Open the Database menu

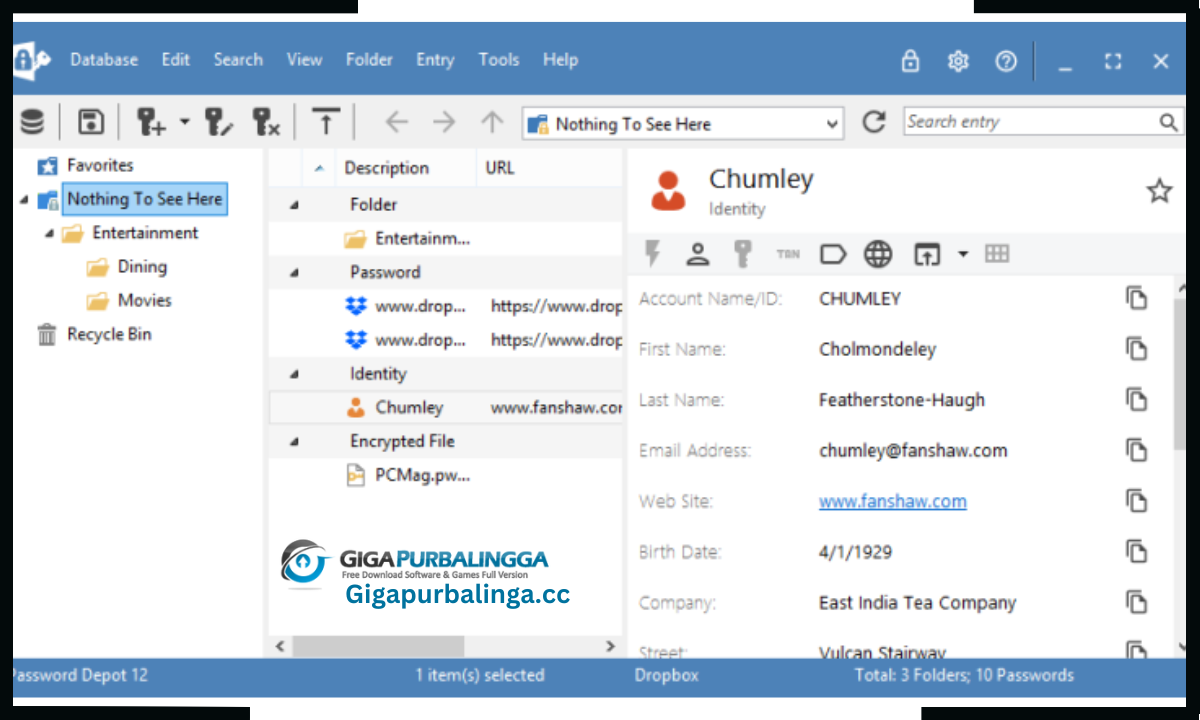(x=104, y=60)
